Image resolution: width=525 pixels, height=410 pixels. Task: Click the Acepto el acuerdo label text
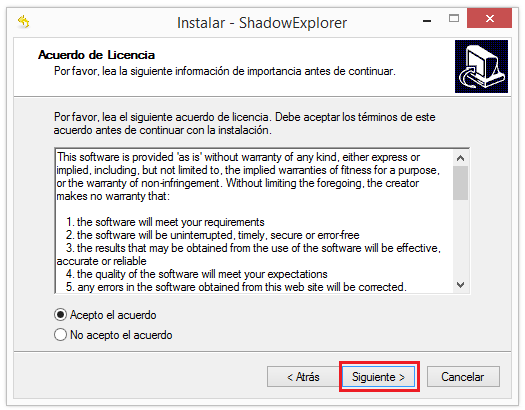click(113, 315)
